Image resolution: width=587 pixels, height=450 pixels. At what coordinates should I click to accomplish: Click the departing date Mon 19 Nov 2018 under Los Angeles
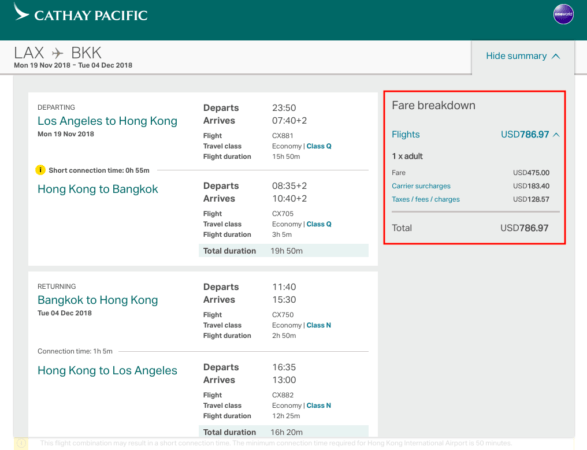click(66, 134)
